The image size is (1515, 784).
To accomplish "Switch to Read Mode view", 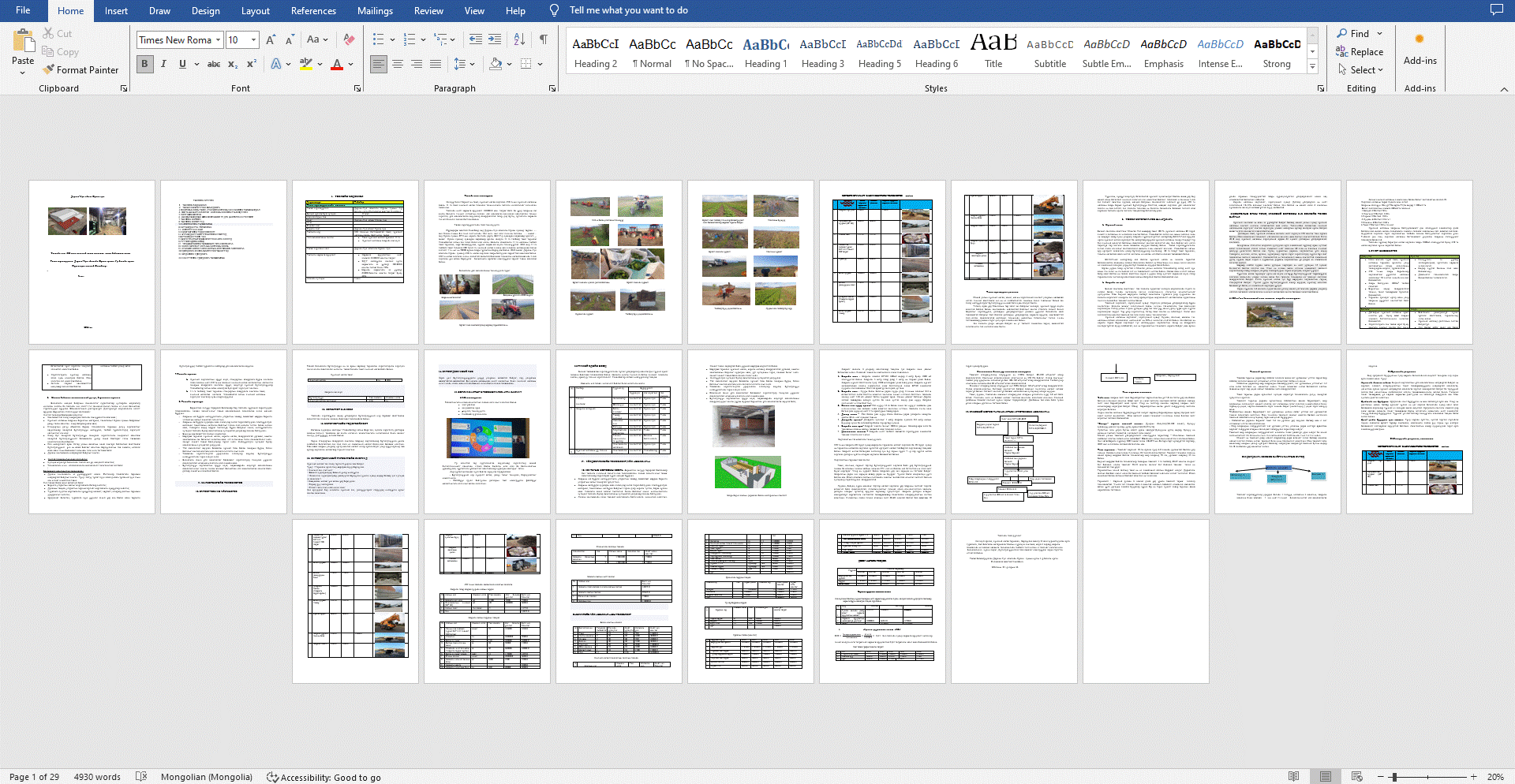I will (x=1293, y=777).
